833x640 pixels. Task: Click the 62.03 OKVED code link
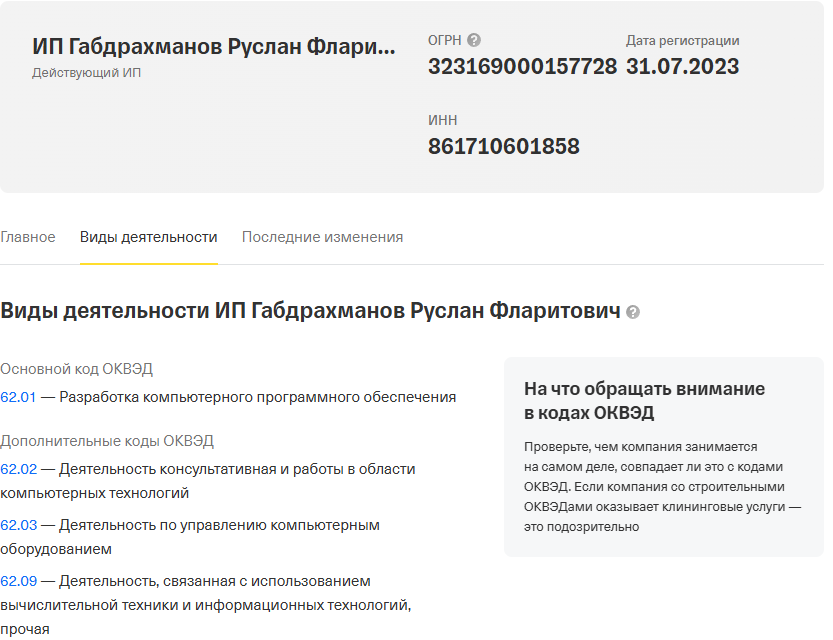tap(18, 525)
